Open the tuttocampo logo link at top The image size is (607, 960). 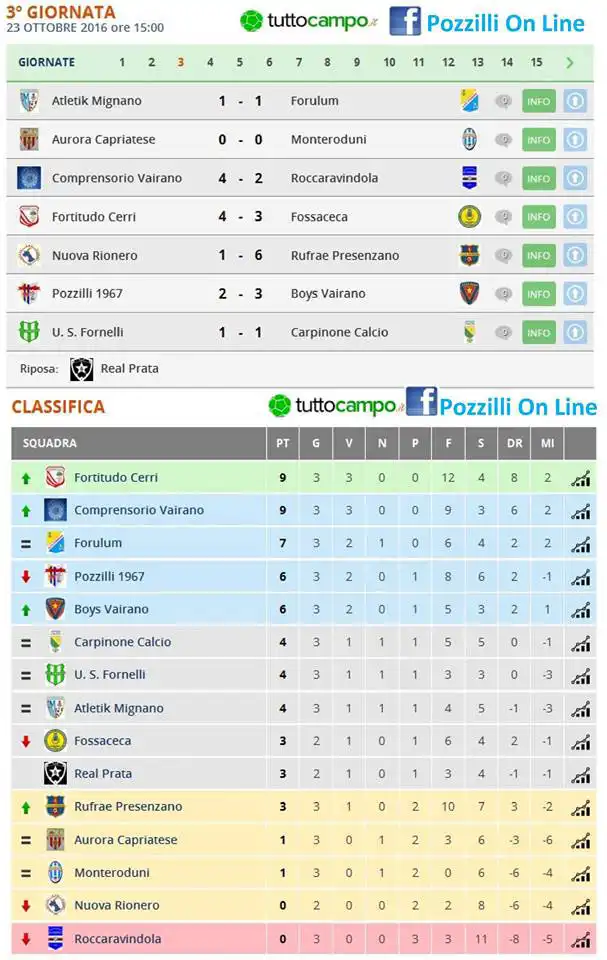click(x=309, y=21)
